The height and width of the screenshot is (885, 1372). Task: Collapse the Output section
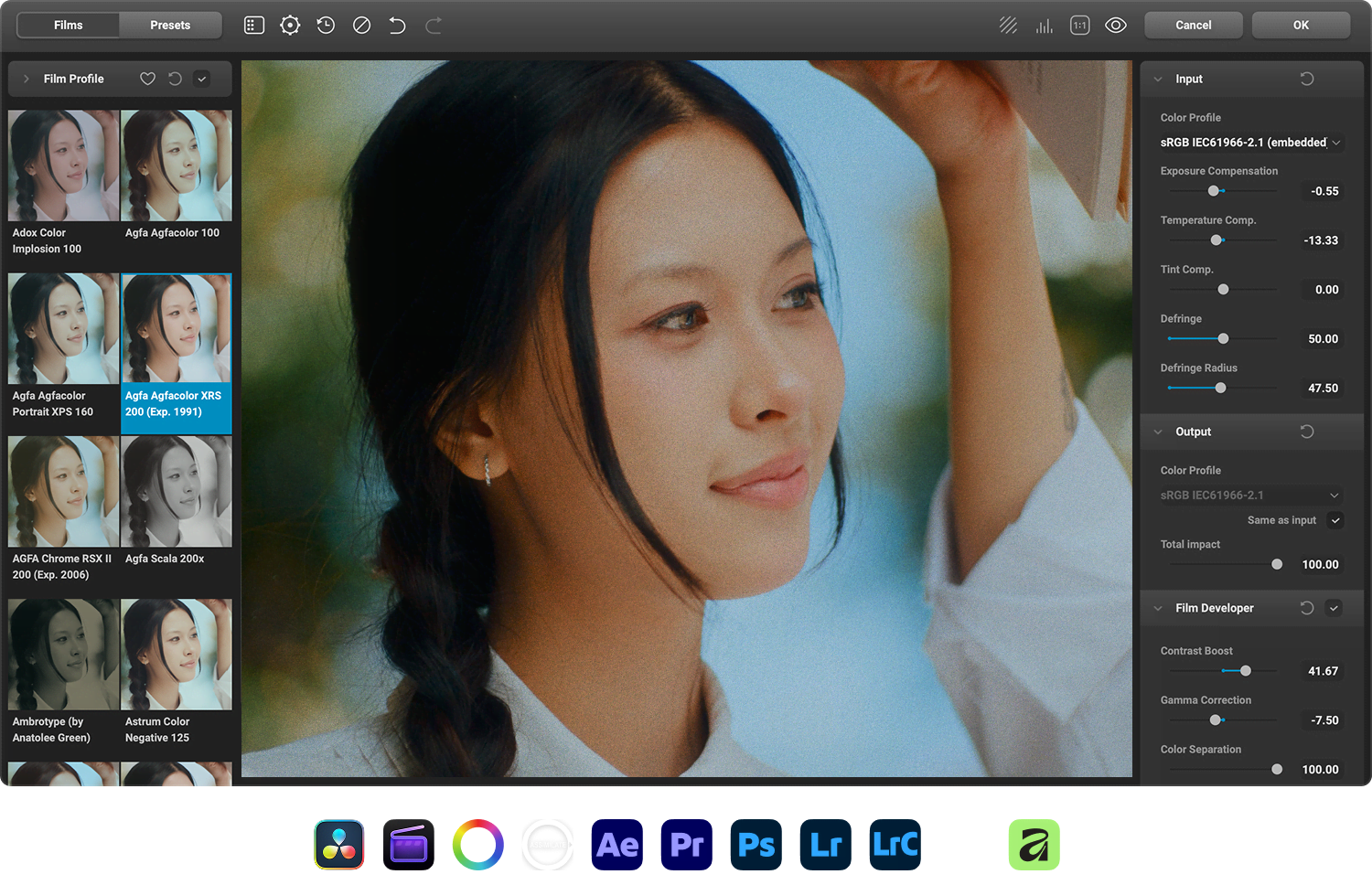point(1158,432)
